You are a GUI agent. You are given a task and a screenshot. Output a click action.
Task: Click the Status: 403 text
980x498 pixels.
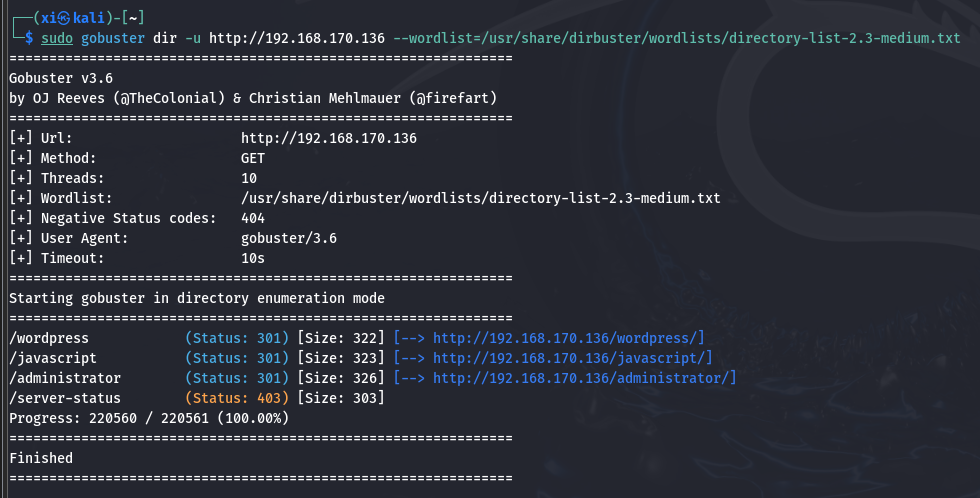[x=237, y=398]
